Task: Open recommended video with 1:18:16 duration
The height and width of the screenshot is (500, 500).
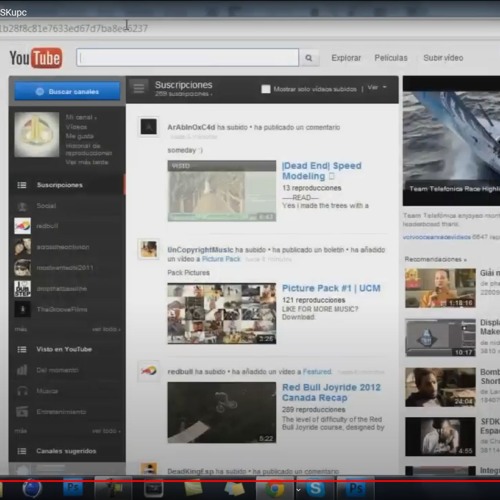Action: pos(440,288)
